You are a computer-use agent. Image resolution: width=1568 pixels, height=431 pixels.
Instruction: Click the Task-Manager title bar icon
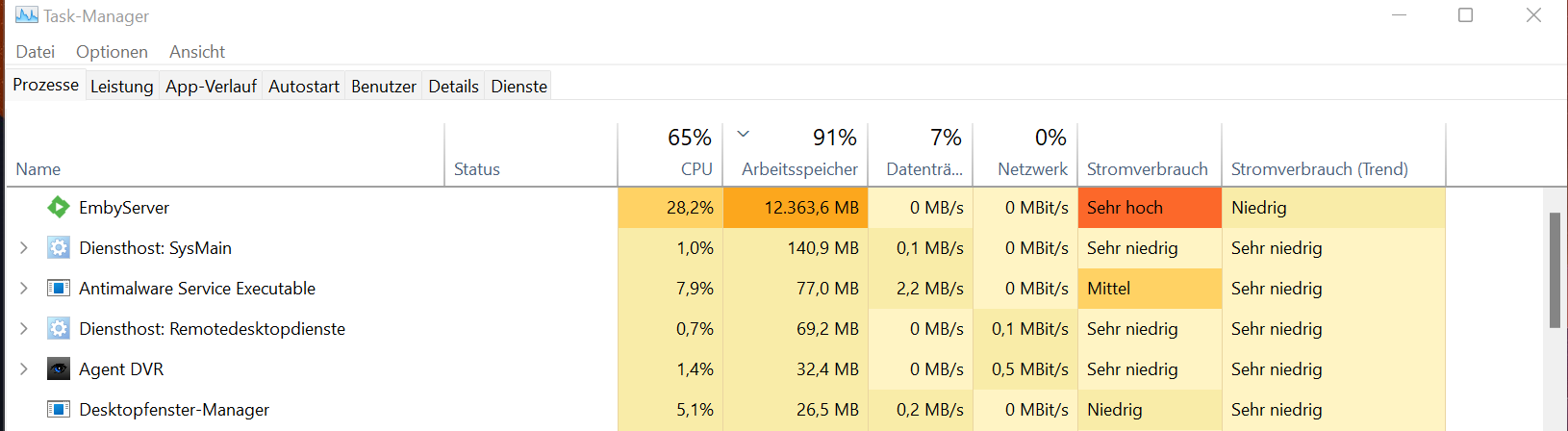point(27,15)
